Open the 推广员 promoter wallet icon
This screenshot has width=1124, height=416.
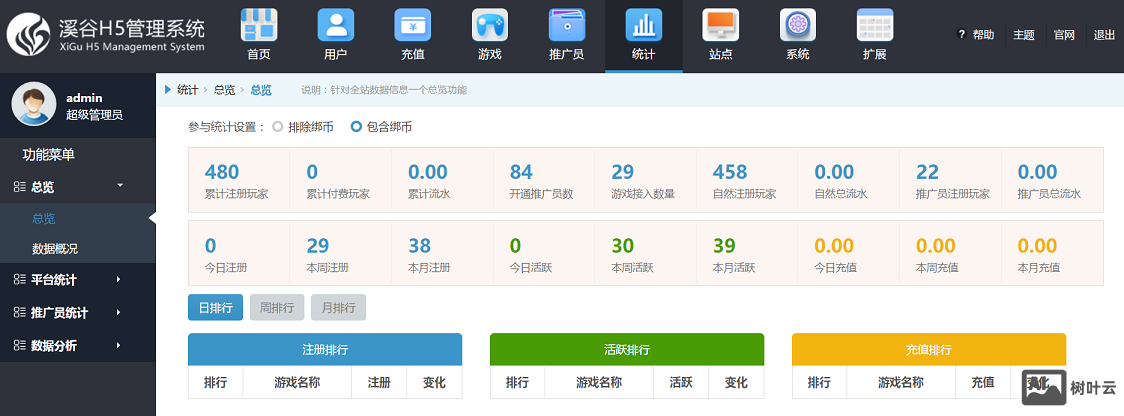tap(566, 25)
